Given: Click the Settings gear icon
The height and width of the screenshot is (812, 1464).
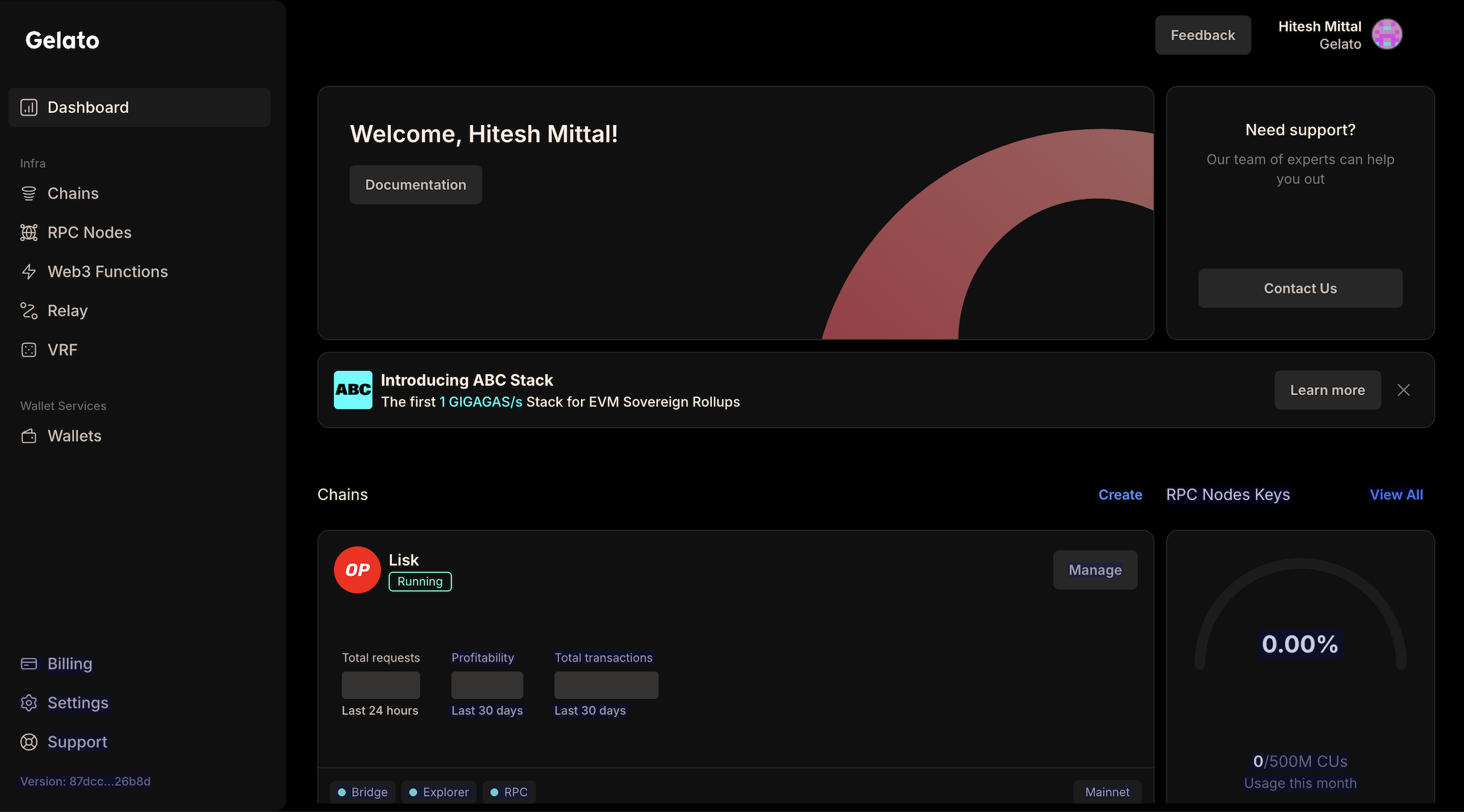Looking at the screenshot, I should point(29,703).
